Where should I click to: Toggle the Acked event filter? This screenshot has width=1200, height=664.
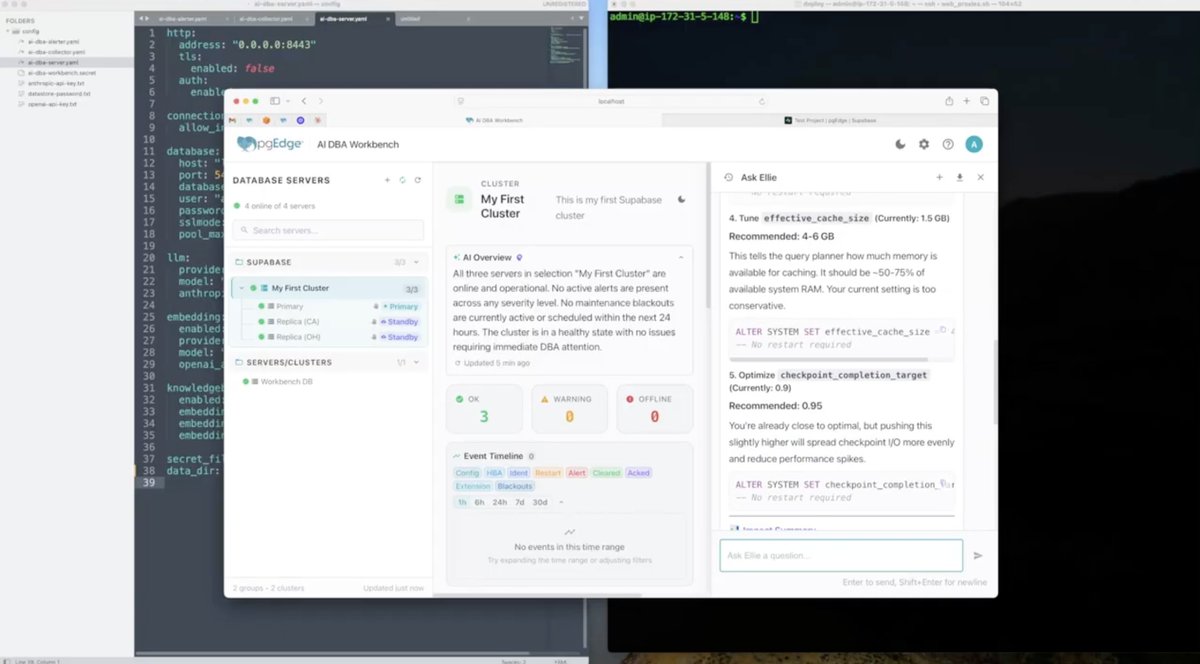pyautogui.click(x=638, y=473)
